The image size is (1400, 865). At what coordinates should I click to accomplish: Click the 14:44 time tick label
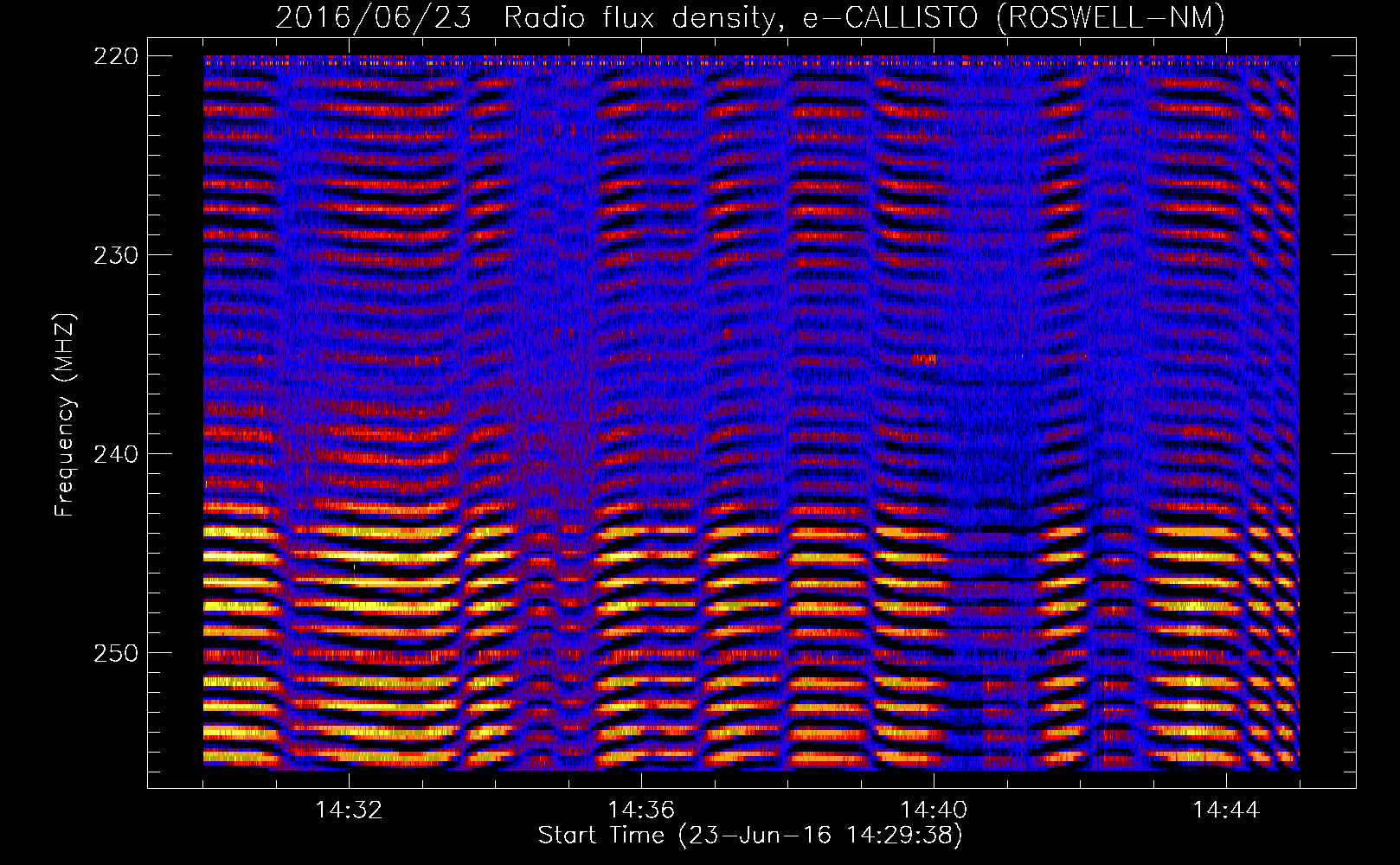[x=1226, y=810]
